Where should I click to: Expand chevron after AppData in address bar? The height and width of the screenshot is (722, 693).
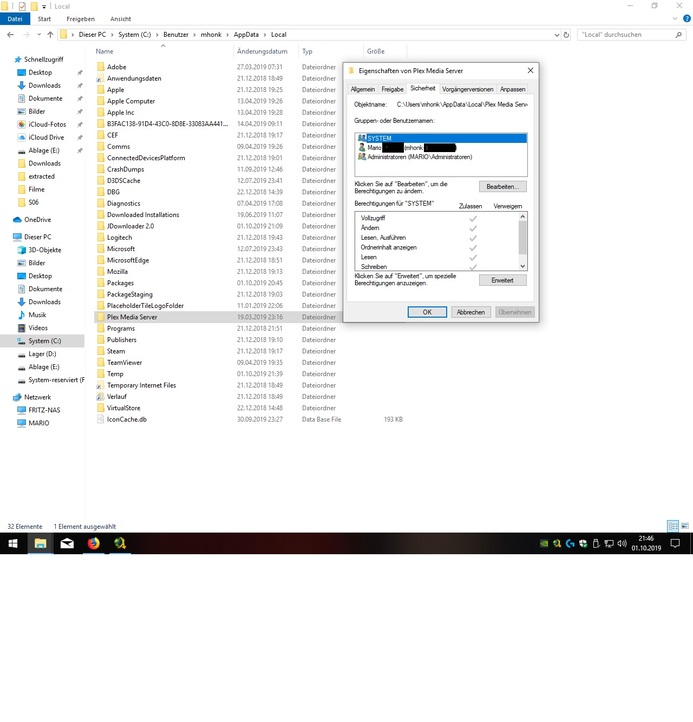pos(265,35)
